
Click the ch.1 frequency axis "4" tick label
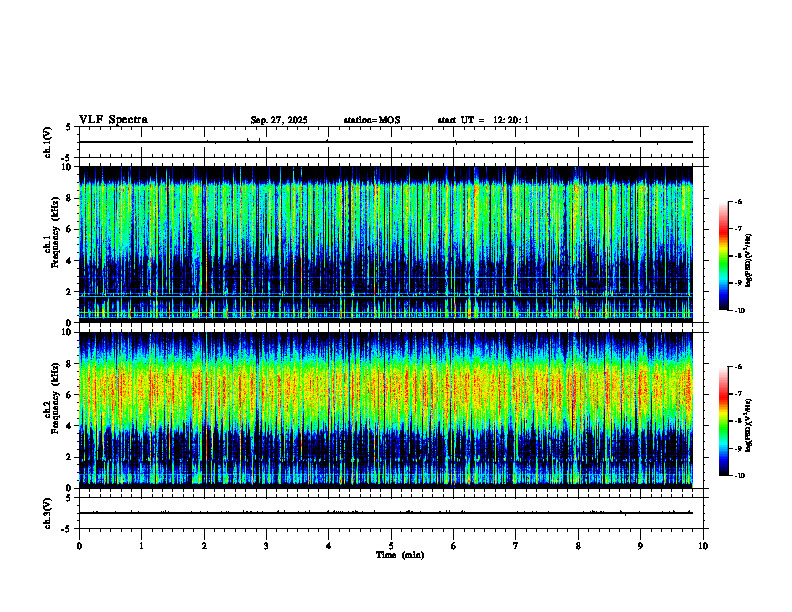(70, 261)
